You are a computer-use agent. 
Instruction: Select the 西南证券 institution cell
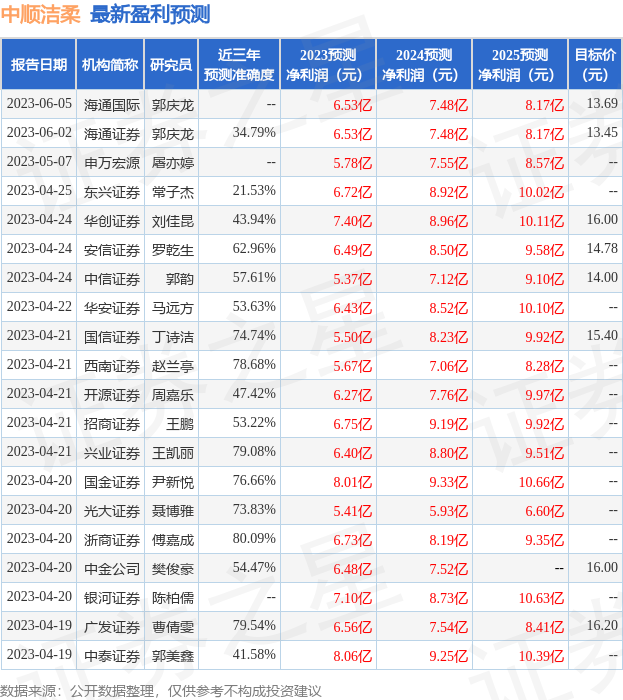[112, 366]
